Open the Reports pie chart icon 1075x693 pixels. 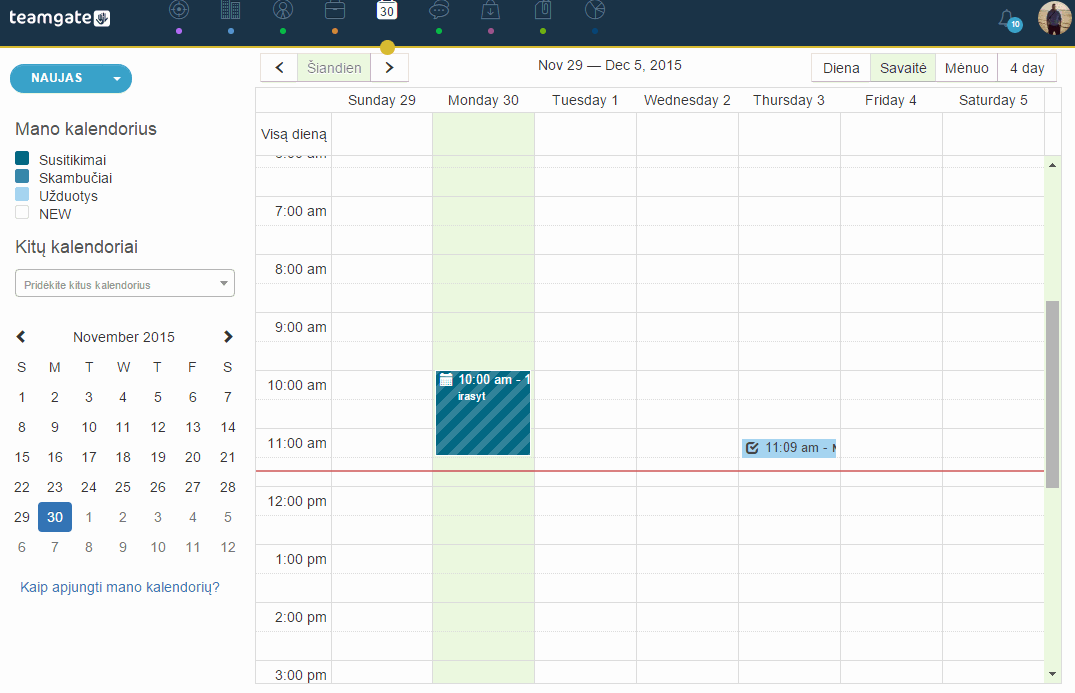pyautogui.click(x=594, y=10)
